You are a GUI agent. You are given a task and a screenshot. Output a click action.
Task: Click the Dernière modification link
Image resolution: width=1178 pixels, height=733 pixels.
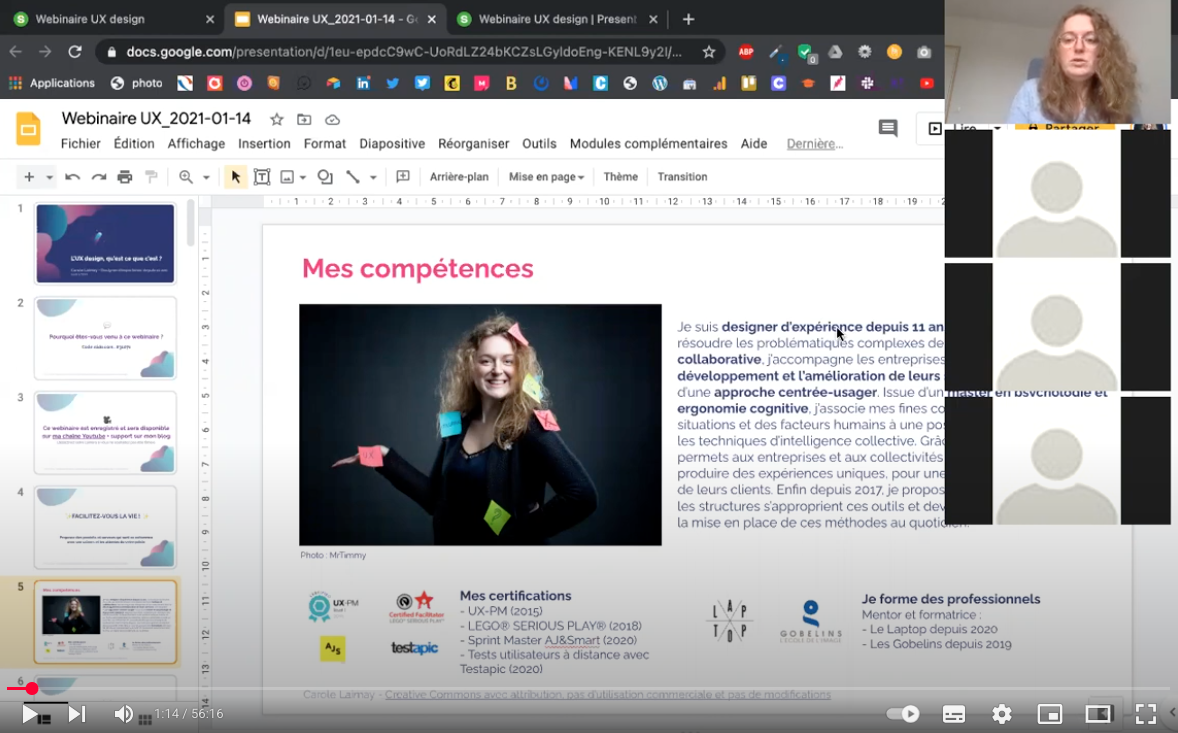[x=814, y=143]
